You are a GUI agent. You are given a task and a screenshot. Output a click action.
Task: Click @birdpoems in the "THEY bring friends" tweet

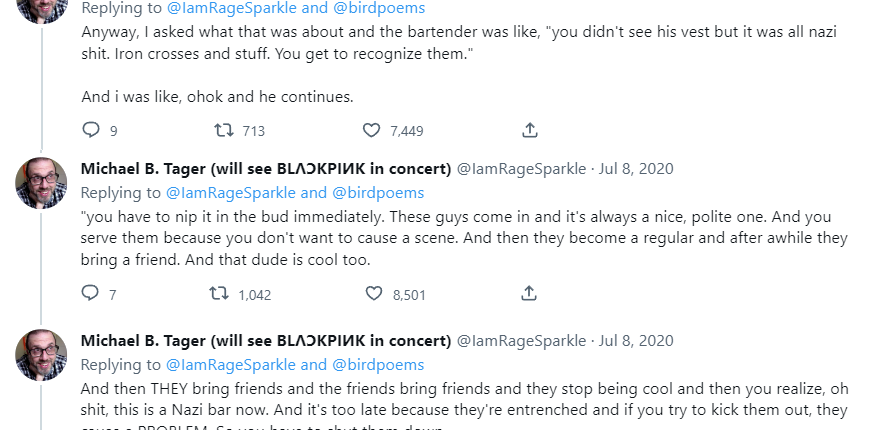[x=378, y=365]
